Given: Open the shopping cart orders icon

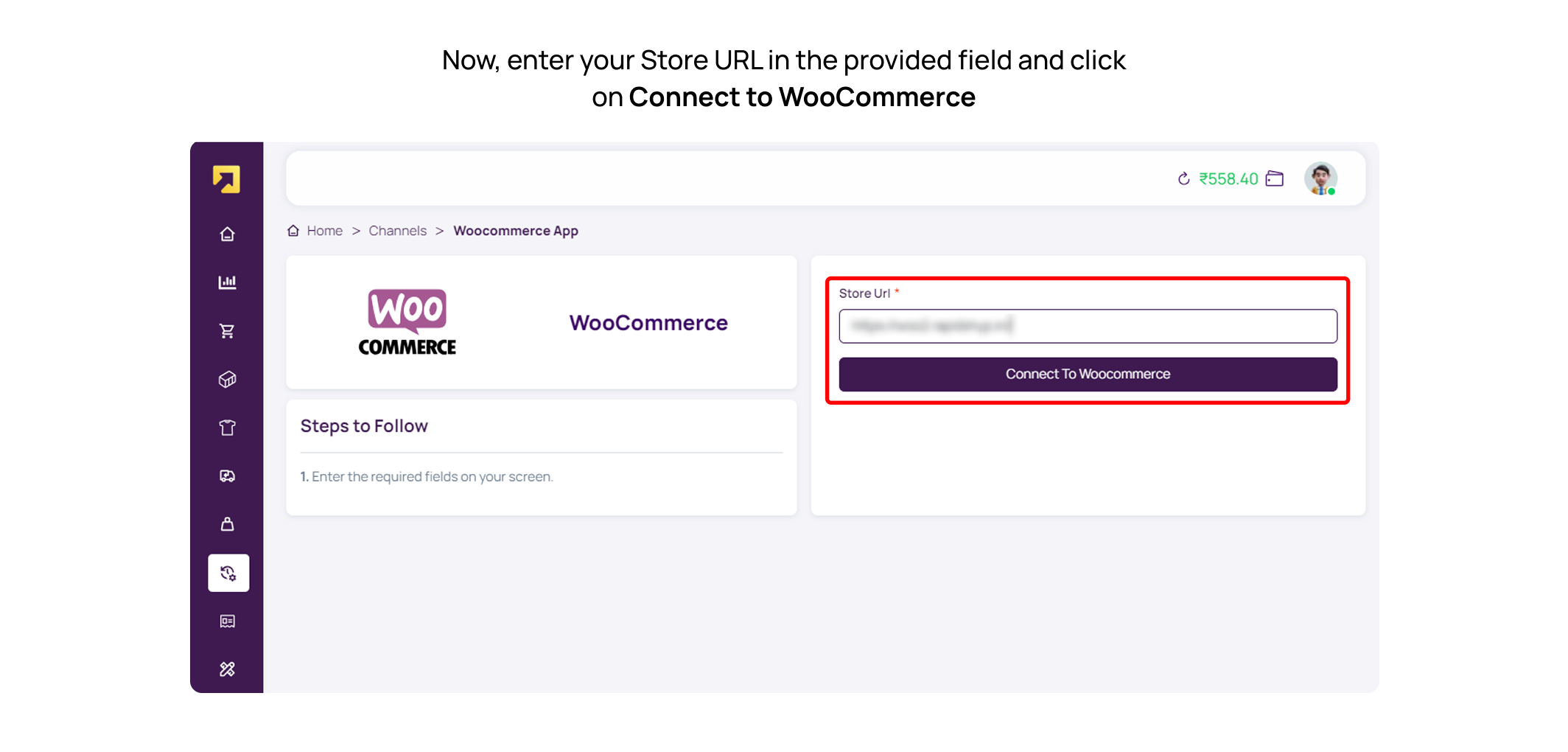Looking at the screenshot, I should (227, 331).
